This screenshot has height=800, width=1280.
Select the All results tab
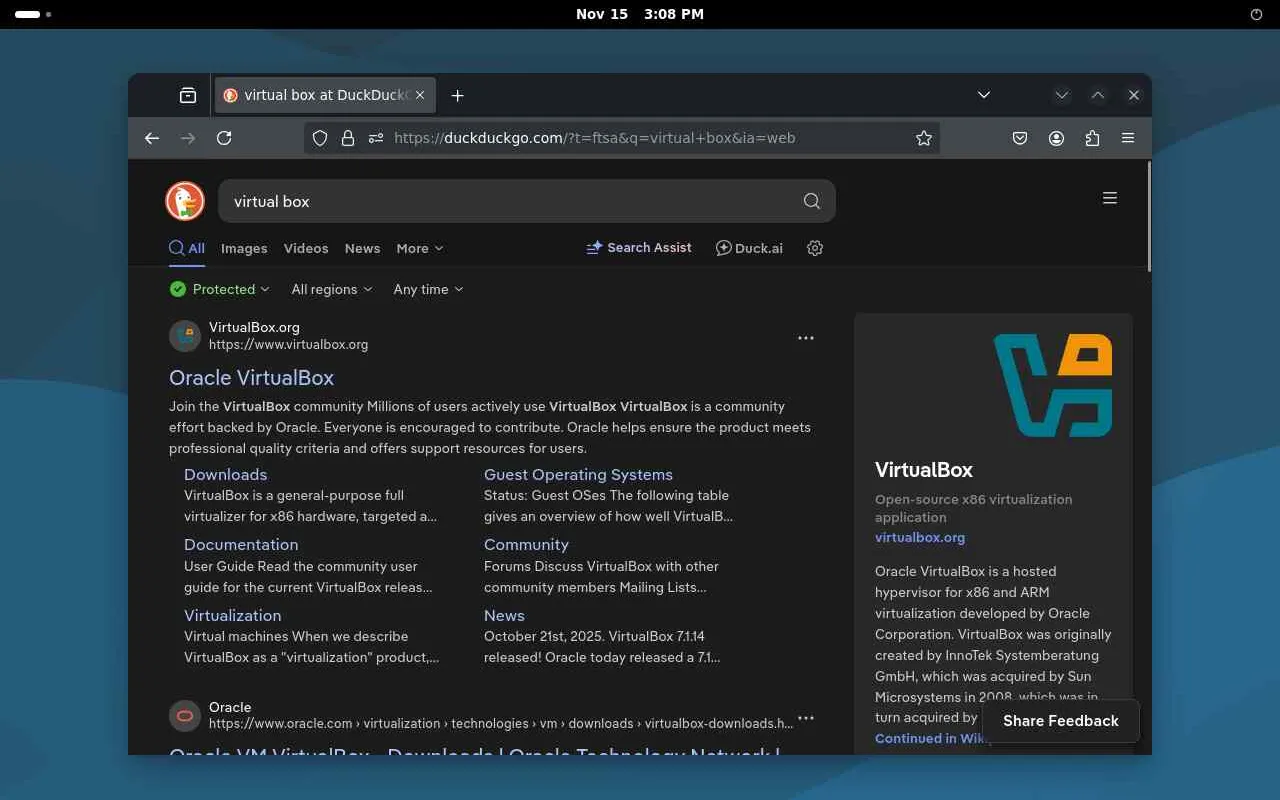pyautogui.click(x=187, y=248)
